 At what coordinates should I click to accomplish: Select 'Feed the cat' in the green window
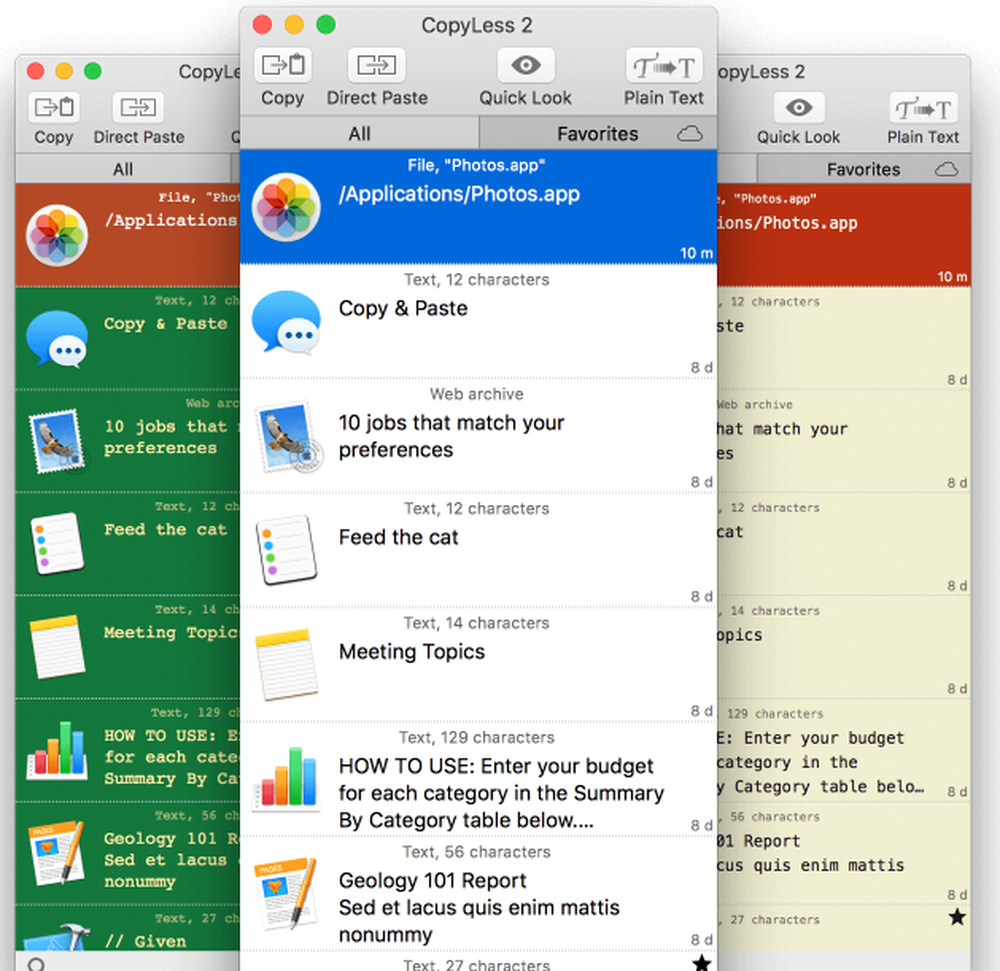(165, 529)
